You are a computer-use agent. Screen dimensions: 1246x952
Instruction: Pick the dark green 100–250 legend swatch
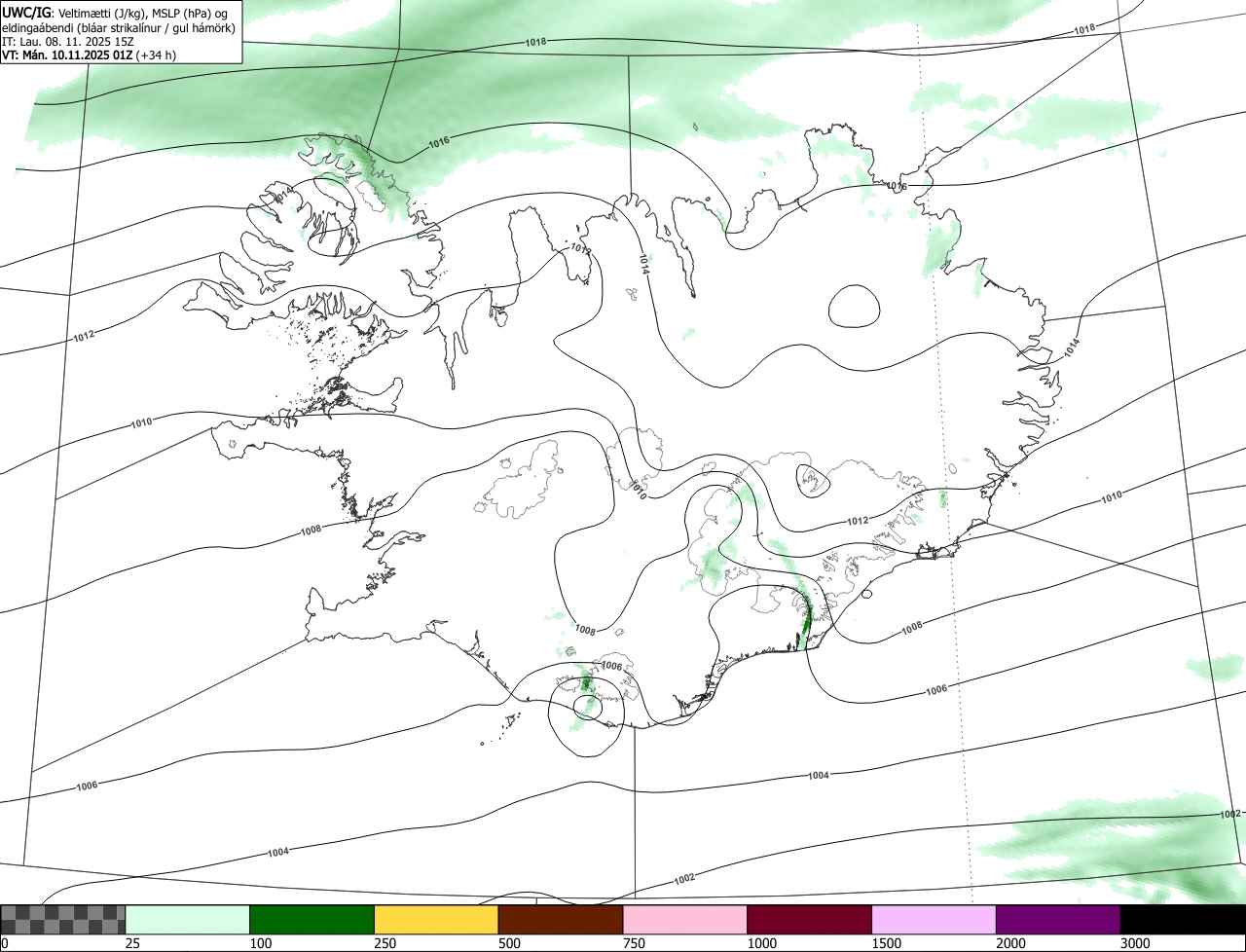(x=312, y=920)
